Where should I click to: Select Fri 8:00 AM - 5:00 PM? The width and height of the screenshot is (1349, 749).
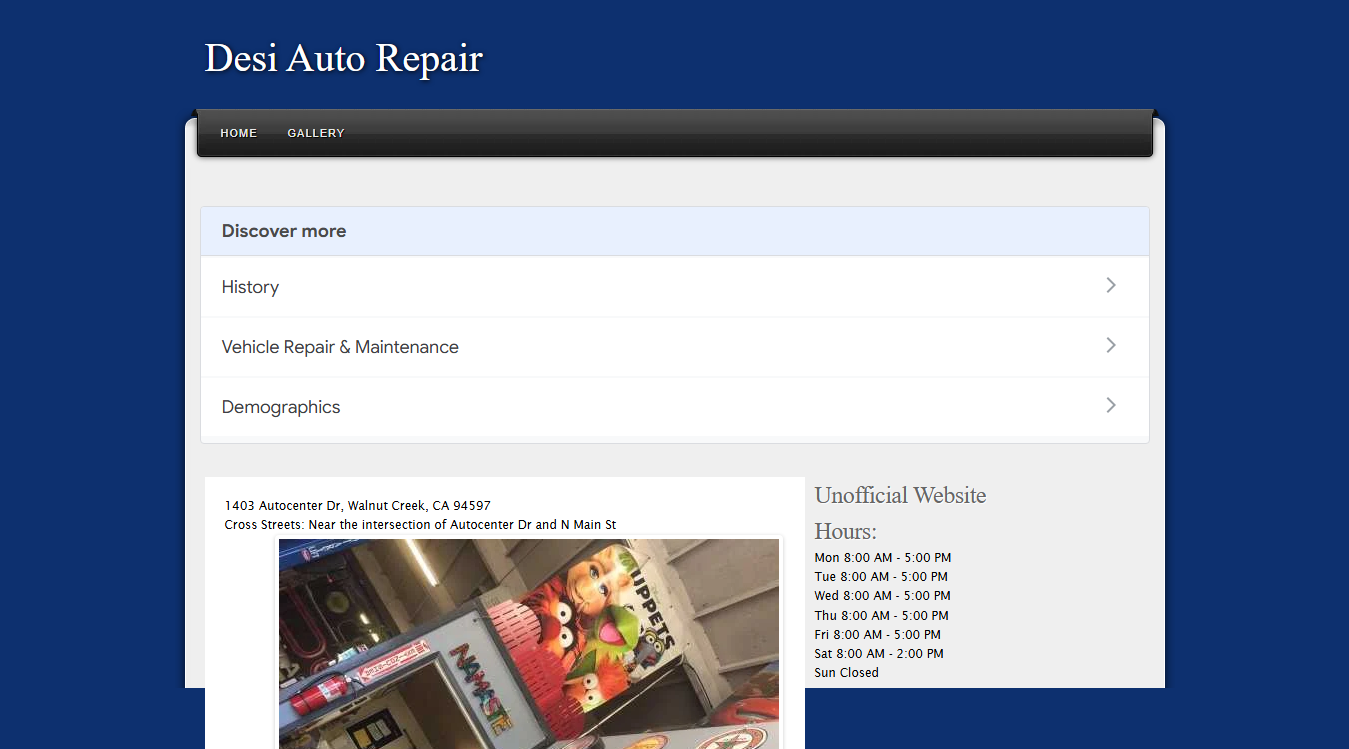tap(878, 635)
